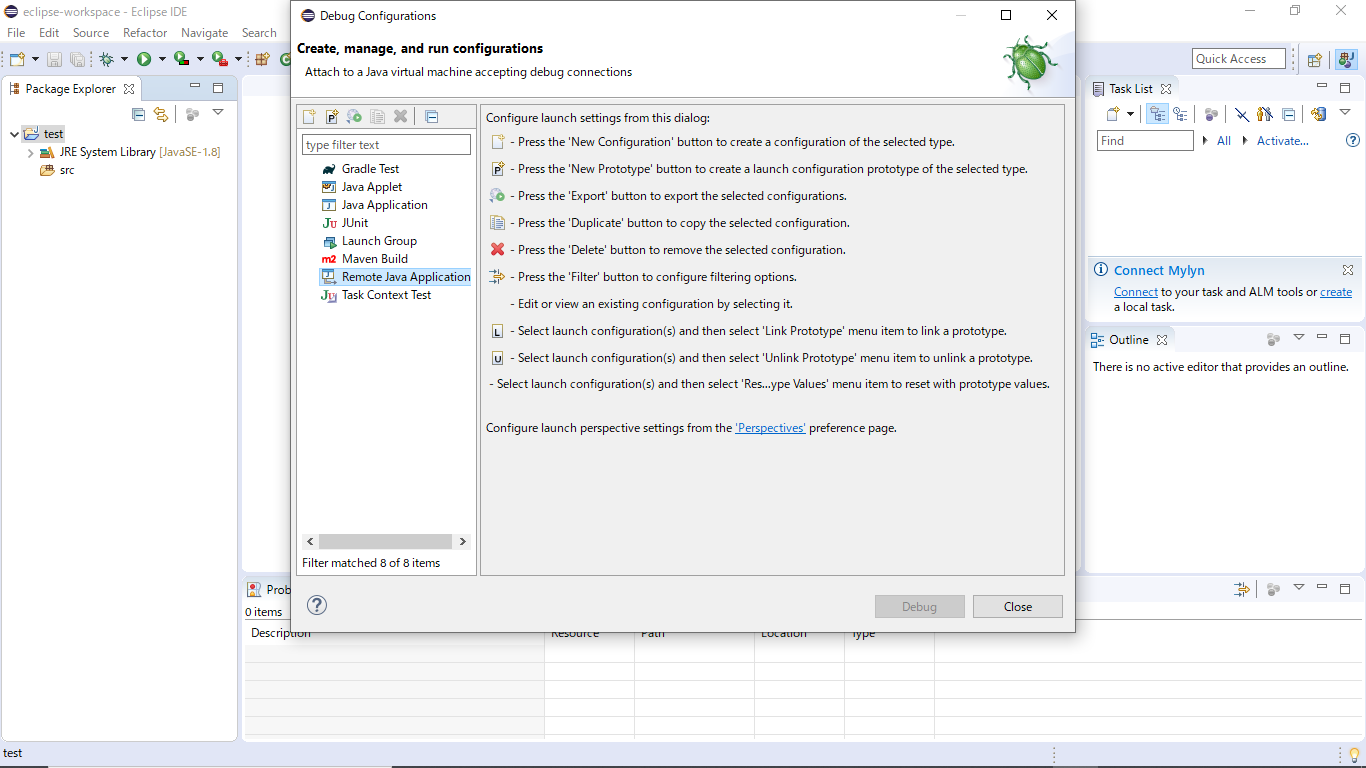This screenshot has height=768, width=1366.
Task: Click the Activate... task link
Action: tap(1283, 141)
